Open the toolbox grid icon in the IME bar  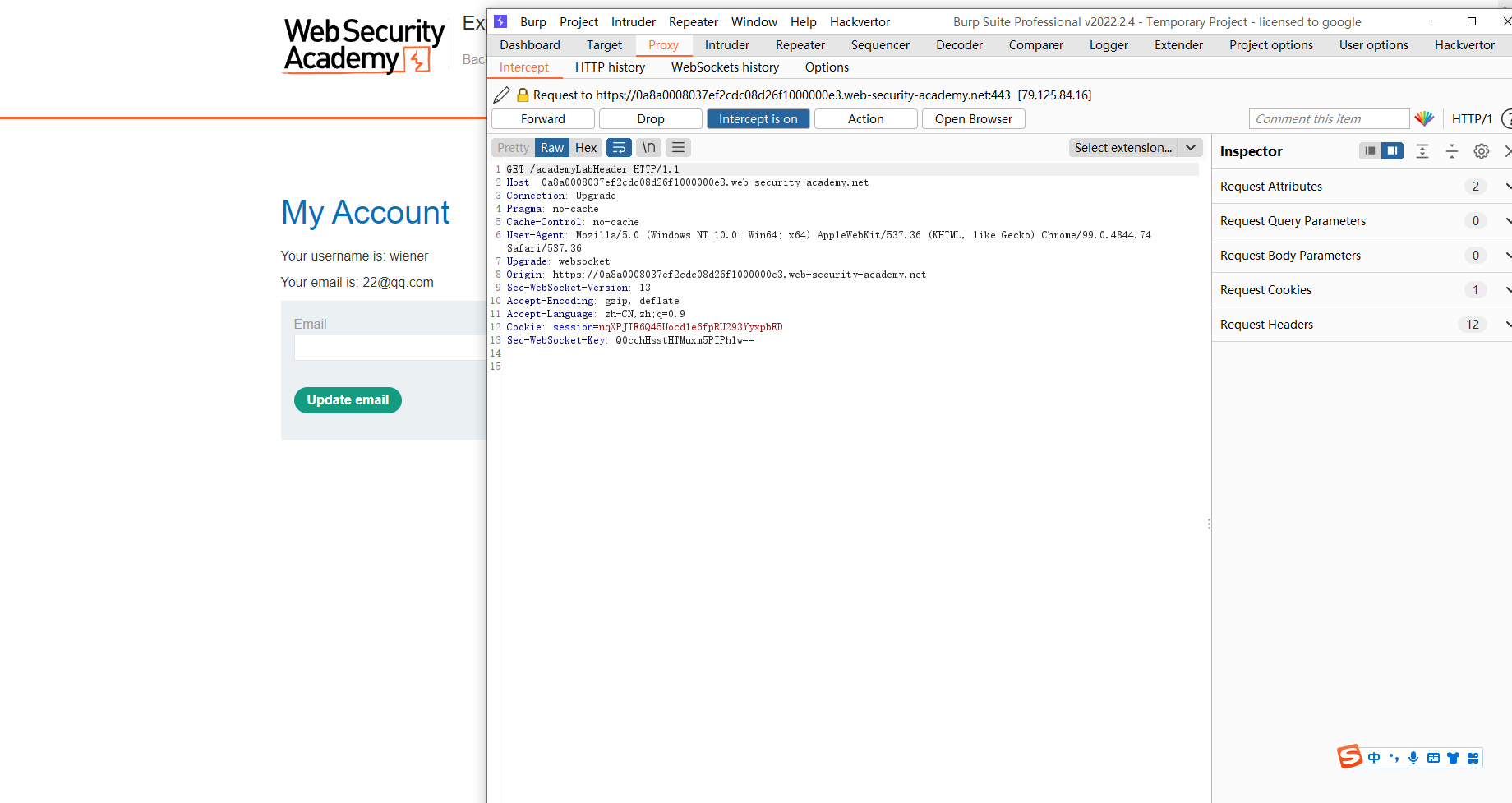tap(1473, 758)
